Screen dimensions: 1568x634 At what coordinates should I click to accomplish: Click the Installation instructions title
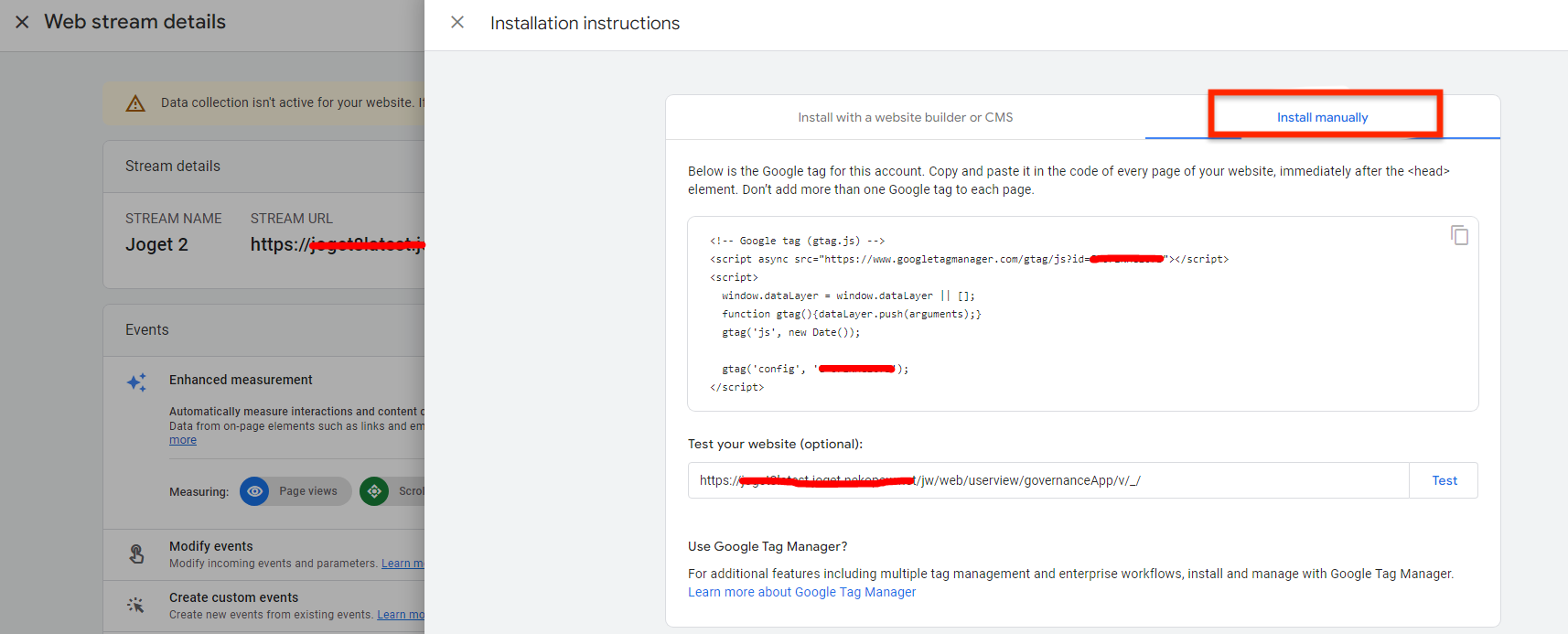coord(585,23)
